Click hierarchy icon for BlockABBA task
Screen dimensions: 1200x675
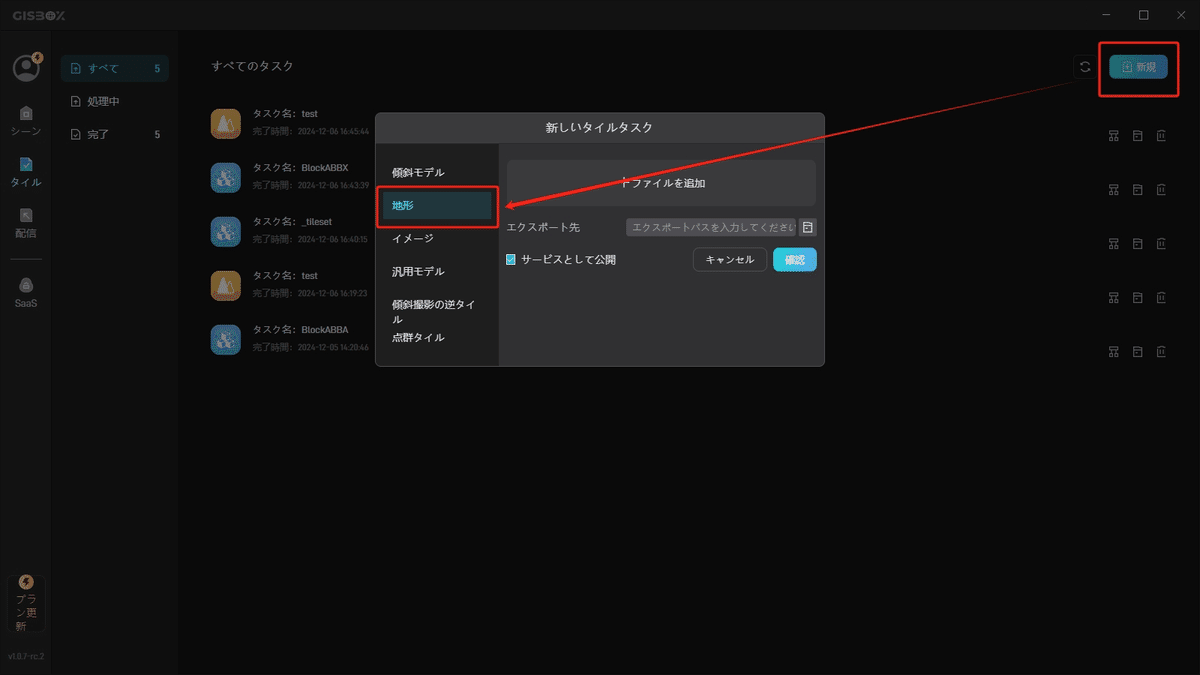[1113, 352]
